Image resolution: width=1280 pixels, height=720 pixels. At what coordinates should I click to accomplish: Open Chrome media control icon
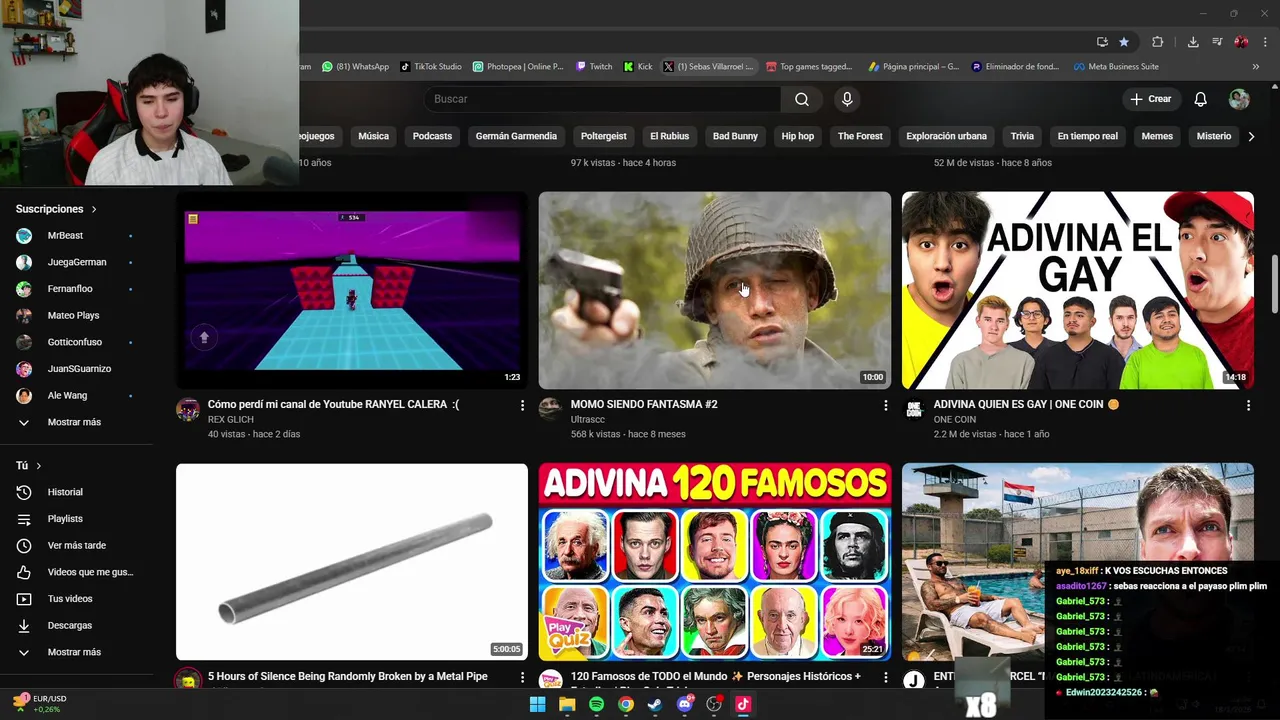(x=1217, y=42)
